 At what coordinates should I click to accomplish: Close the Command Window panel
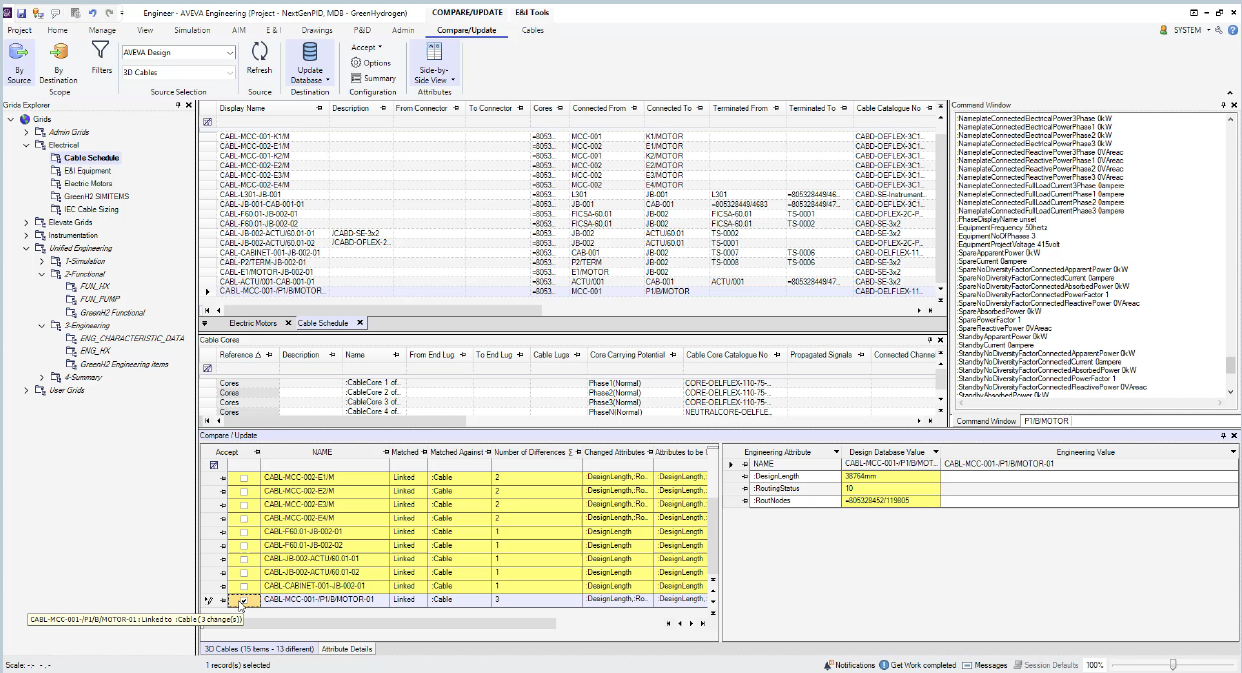[x=1234, y=104]
